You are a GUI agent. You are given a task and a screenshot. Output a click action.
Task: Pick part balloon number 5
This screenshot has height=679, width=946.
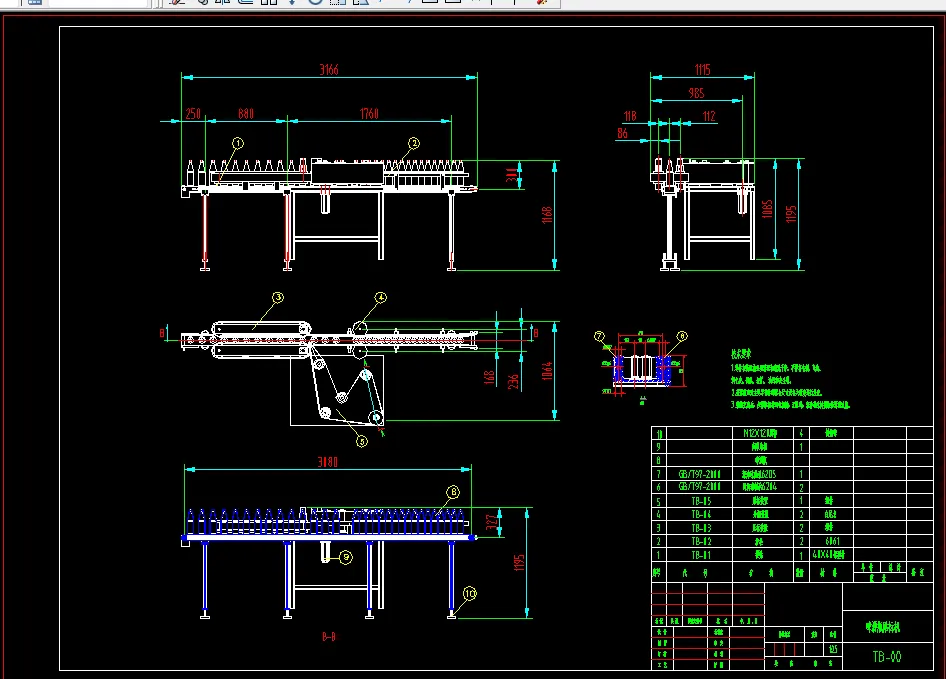tap(362, 441)
